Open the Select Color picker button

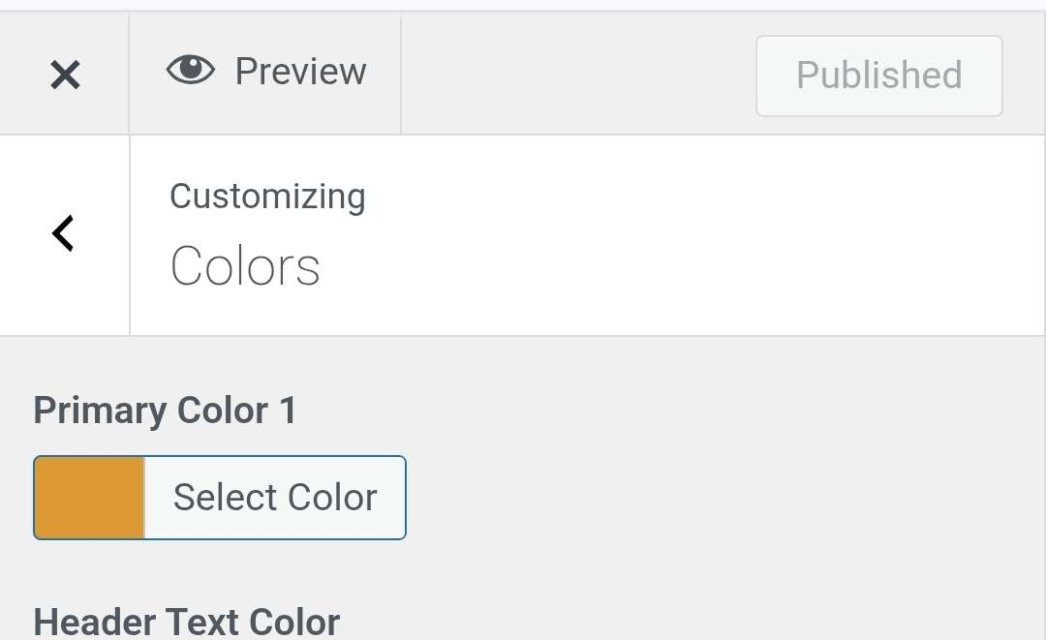[x=274, y=498]
